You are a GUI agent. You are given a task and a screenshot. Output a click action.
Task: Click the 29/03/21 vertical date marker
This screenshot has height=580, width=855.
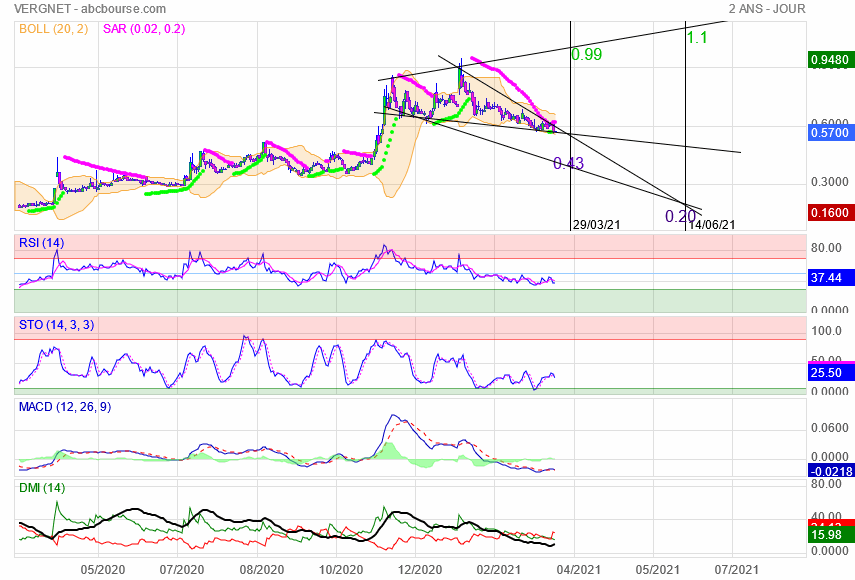point(597,225)
